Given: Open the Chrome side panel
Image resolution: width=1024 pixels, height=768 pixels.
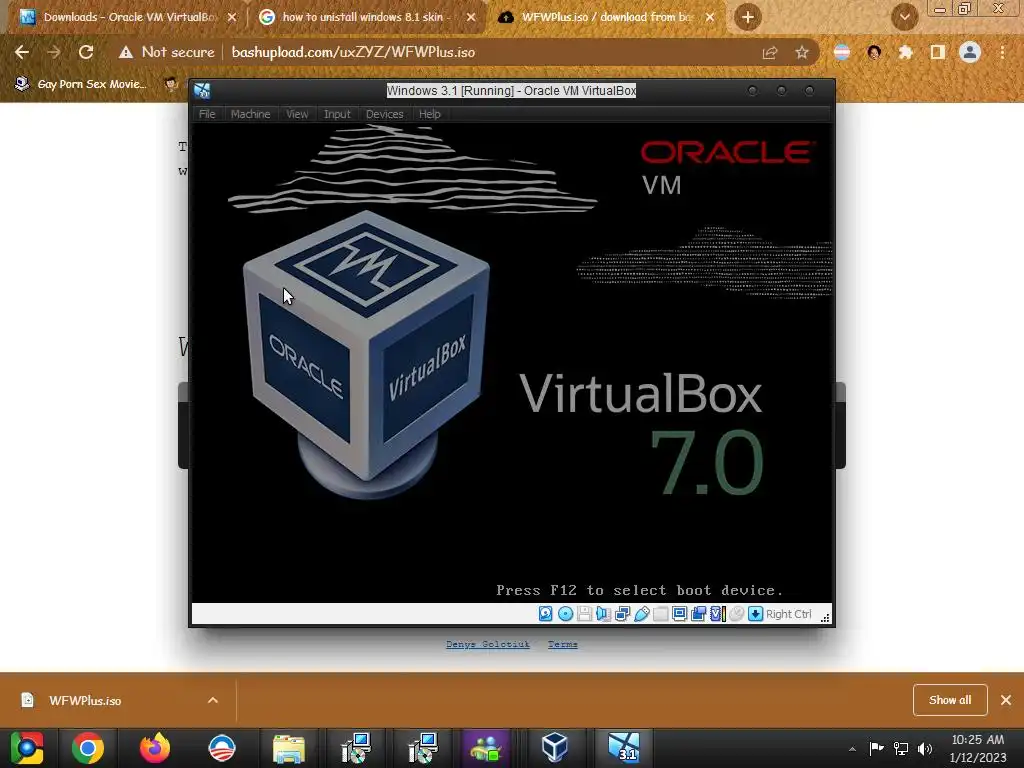Looking at the screenshot, I should (x=938, y=52).
